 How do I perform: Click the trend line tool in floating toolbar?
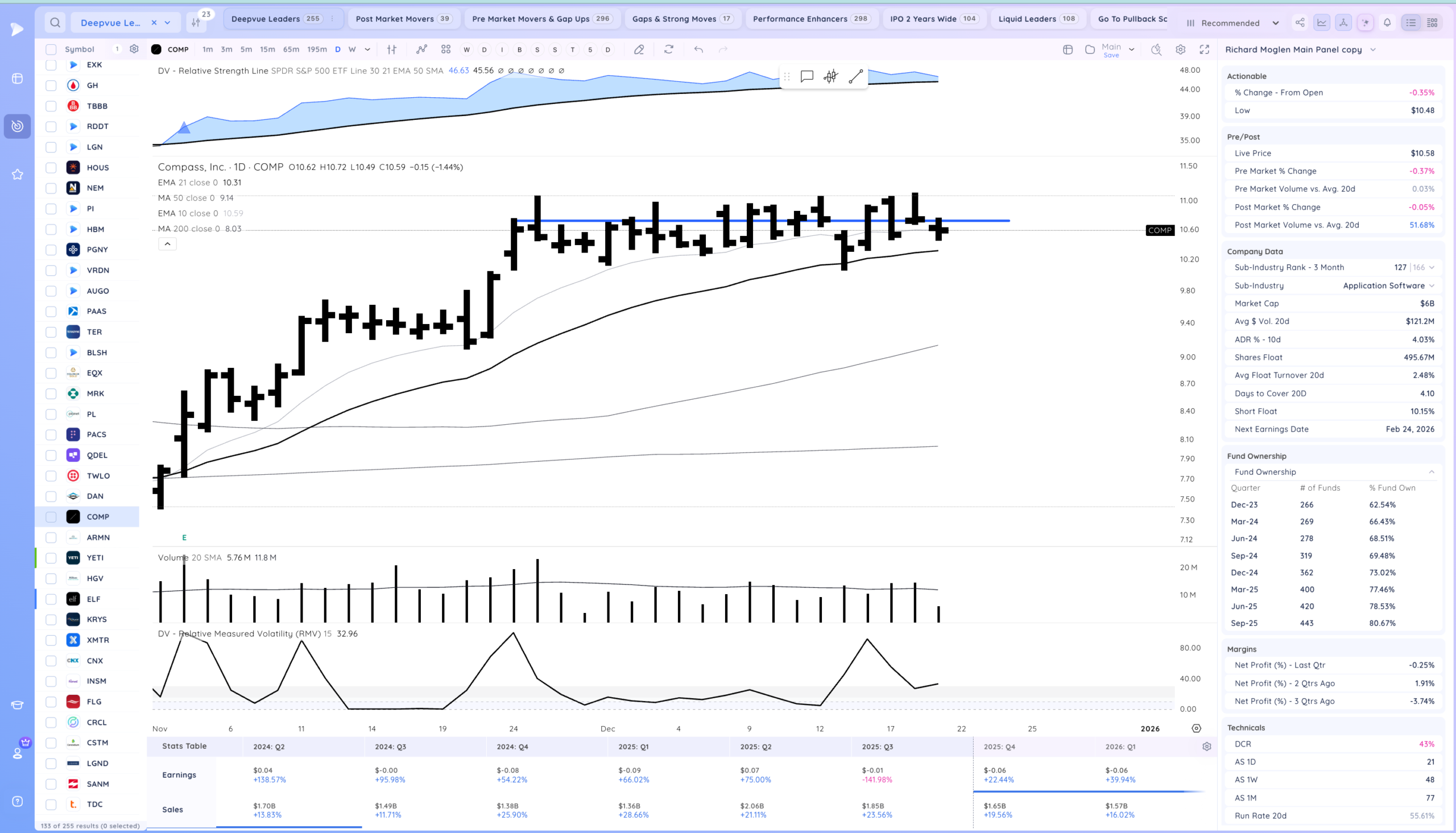[x=855, y=77]
